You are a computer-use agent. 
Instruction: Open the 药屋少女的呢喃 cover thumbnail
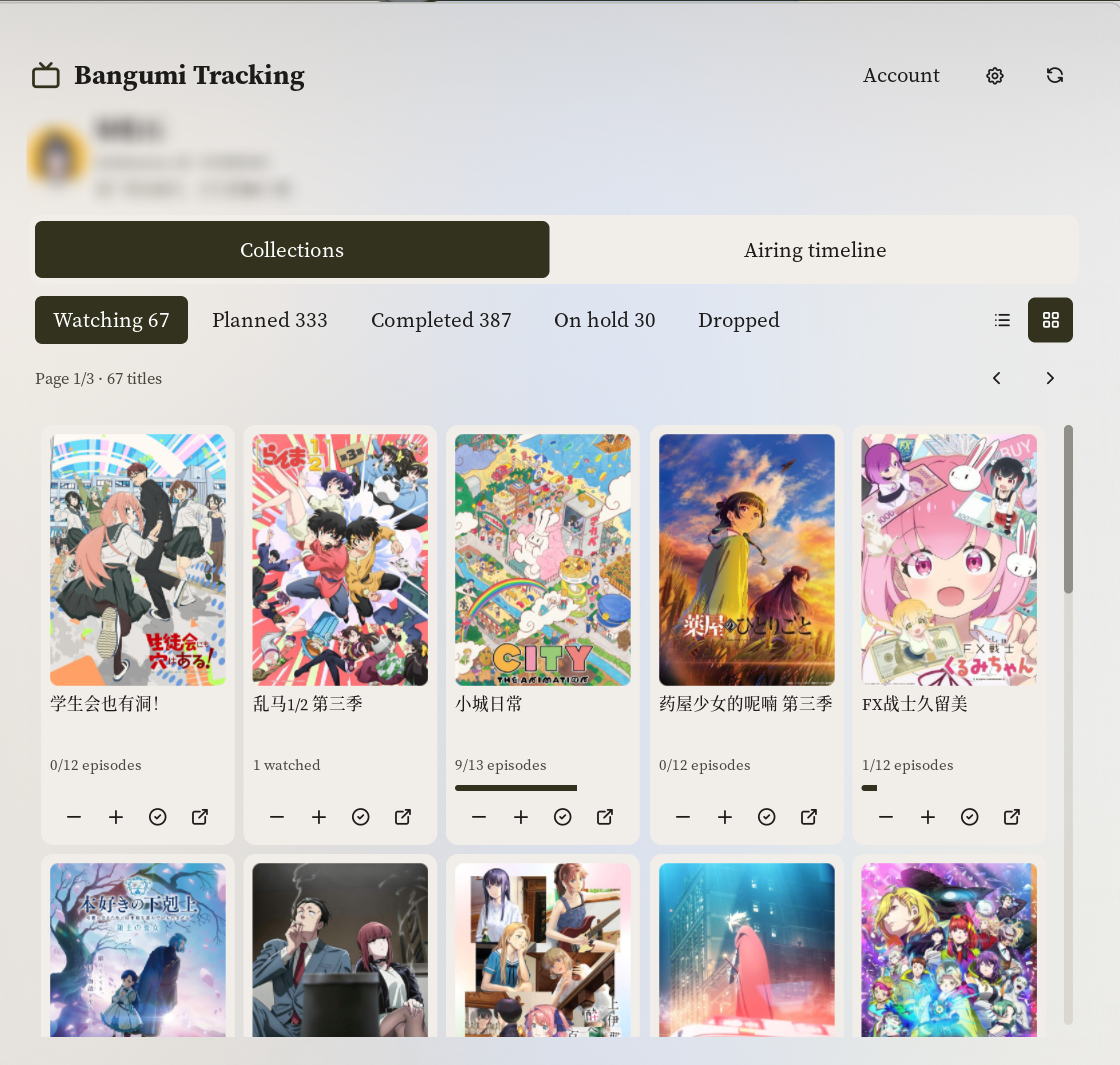(x=746, y=560)
